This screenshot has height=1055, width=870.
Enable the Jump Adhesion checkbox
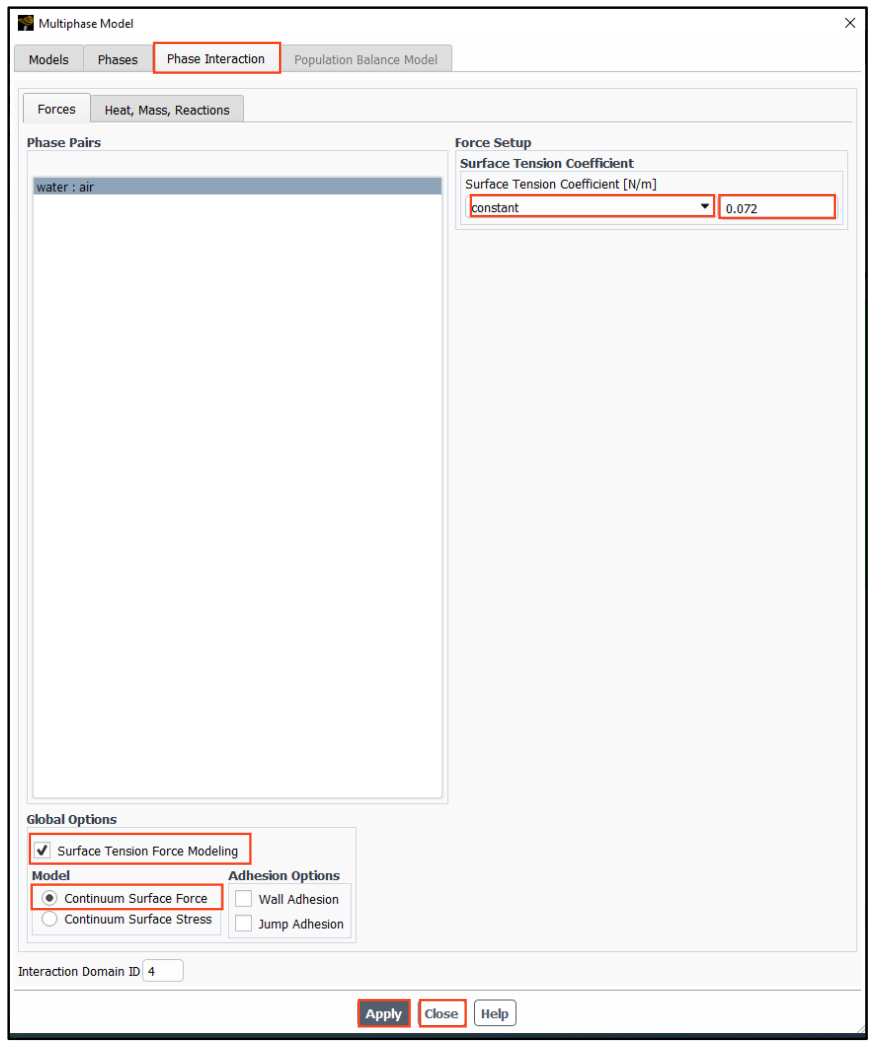pyautogui.click(x=244, y=922)
